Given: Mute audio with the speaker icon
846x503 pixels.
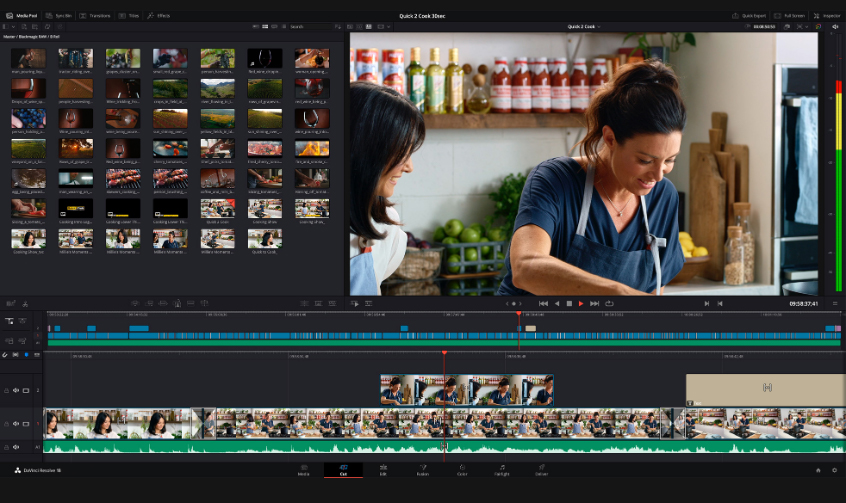Looking at the screenshot, I should pos(835,26).
